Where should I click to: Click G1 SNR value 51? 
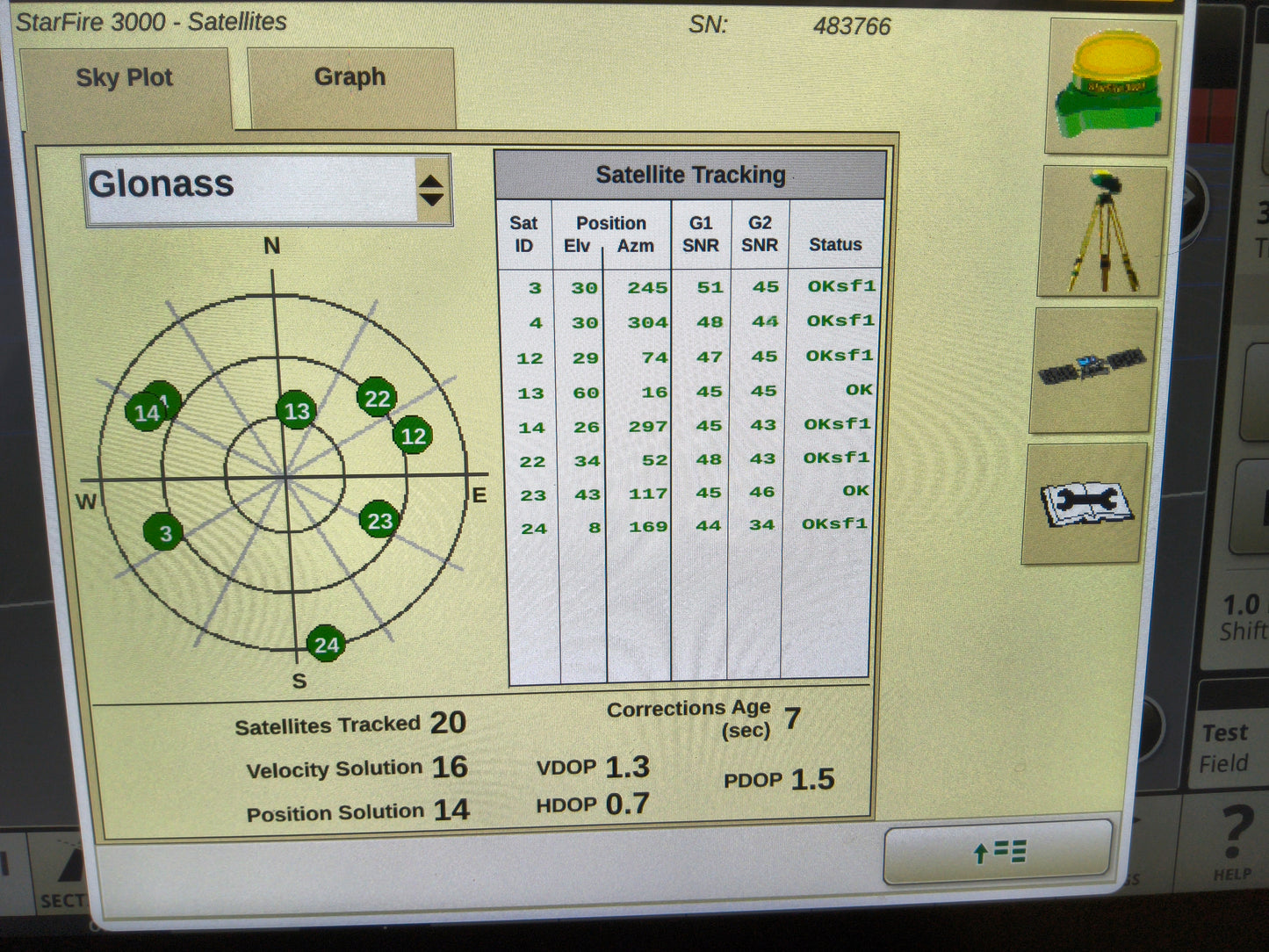coord(710,287)
